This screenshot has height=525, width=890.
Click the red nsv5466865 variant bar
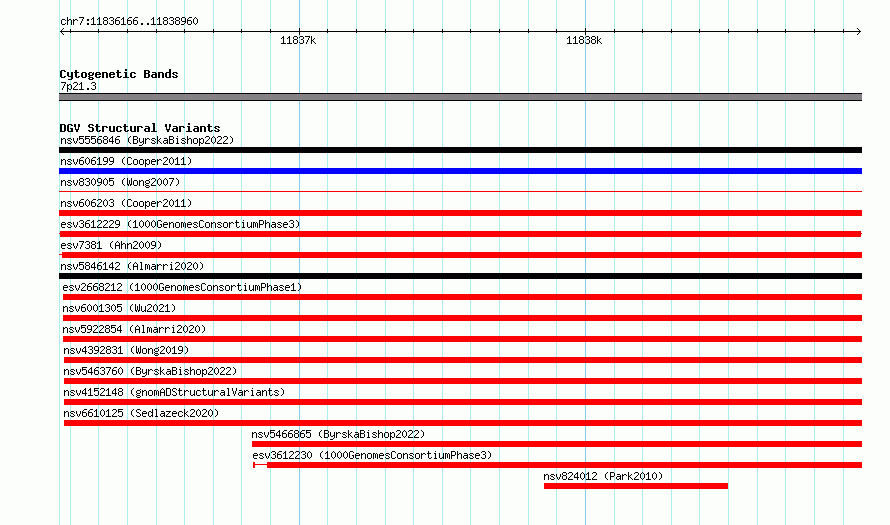[x=557, y=444]
